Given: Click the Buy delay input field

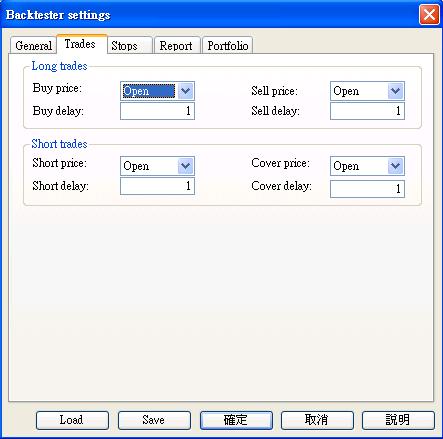Looking at the screenshot, I should tap(157, 111).
